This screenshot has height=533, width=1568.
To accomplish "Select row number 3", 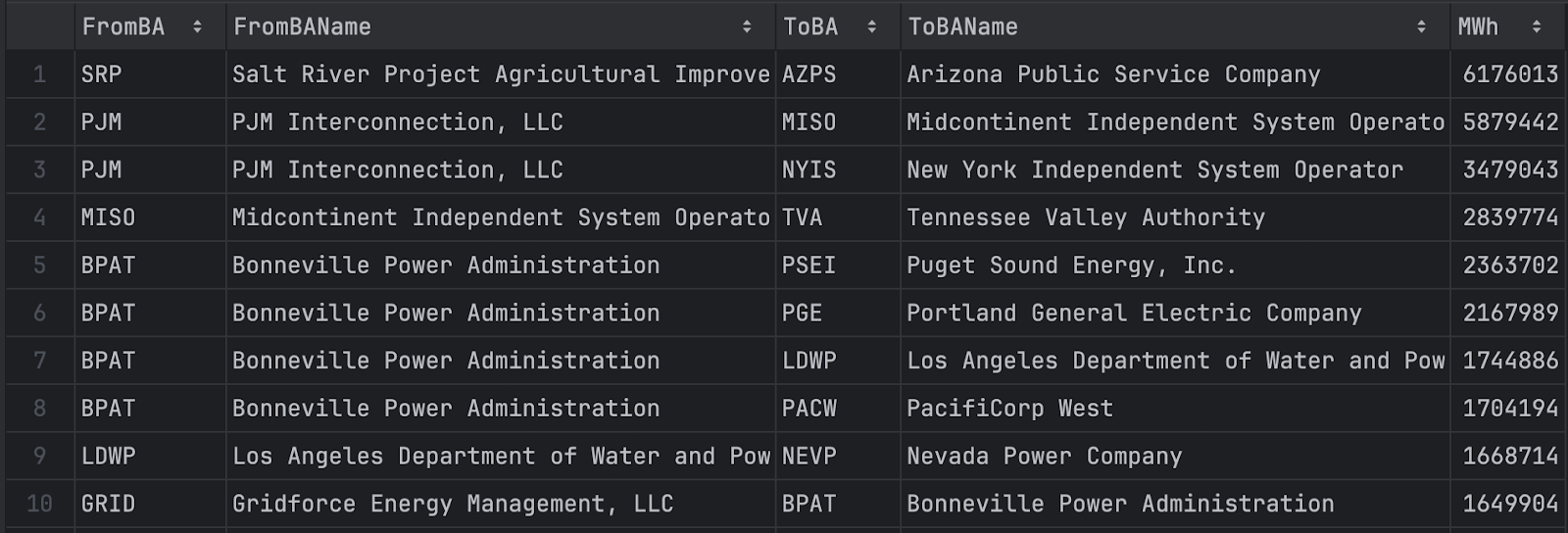I will [40, 170].
